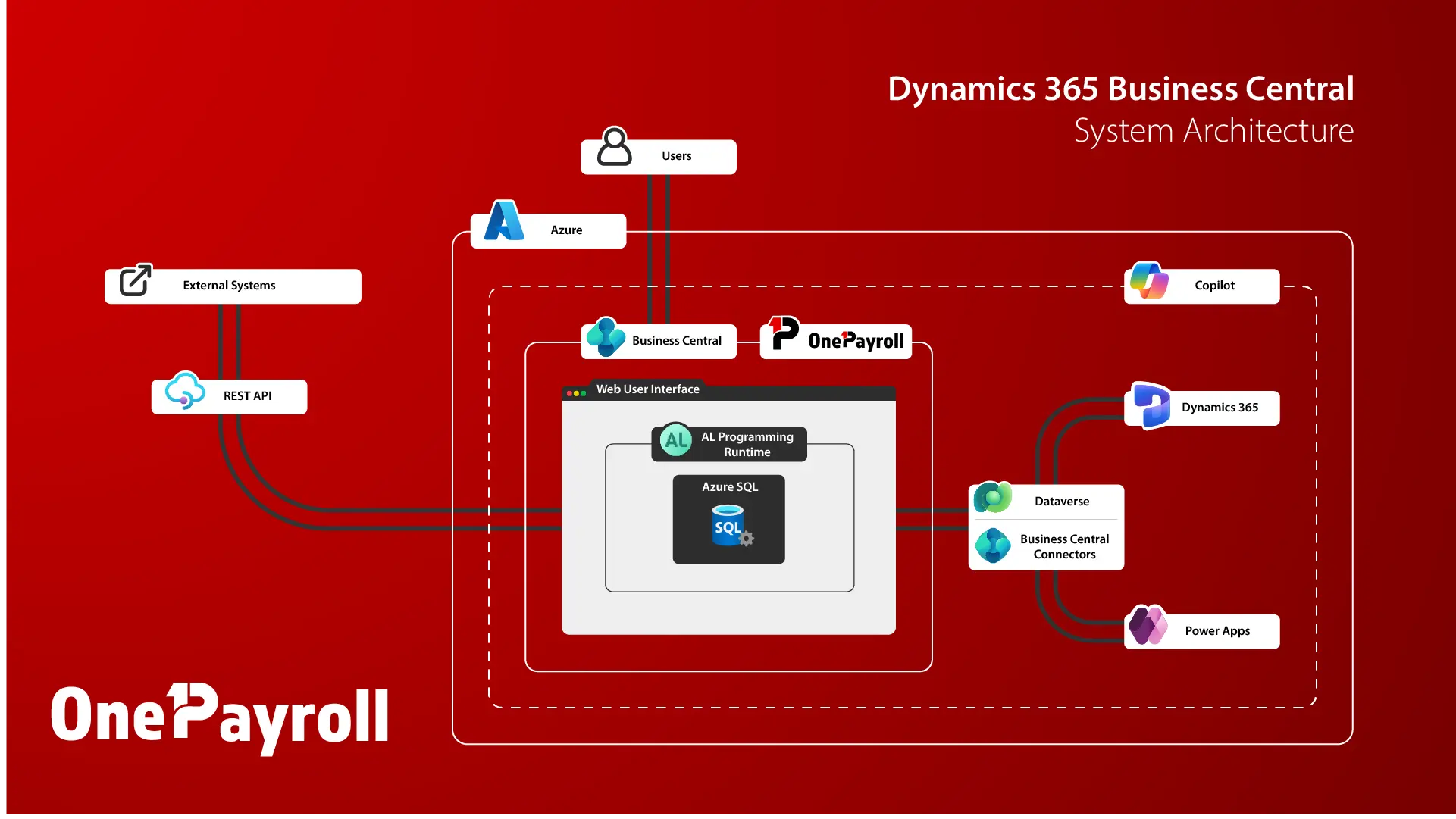Screen dimensions: 1456x819
Task: Click the red traffic light on Web User Interface
Action: click(x=569, y=393)
